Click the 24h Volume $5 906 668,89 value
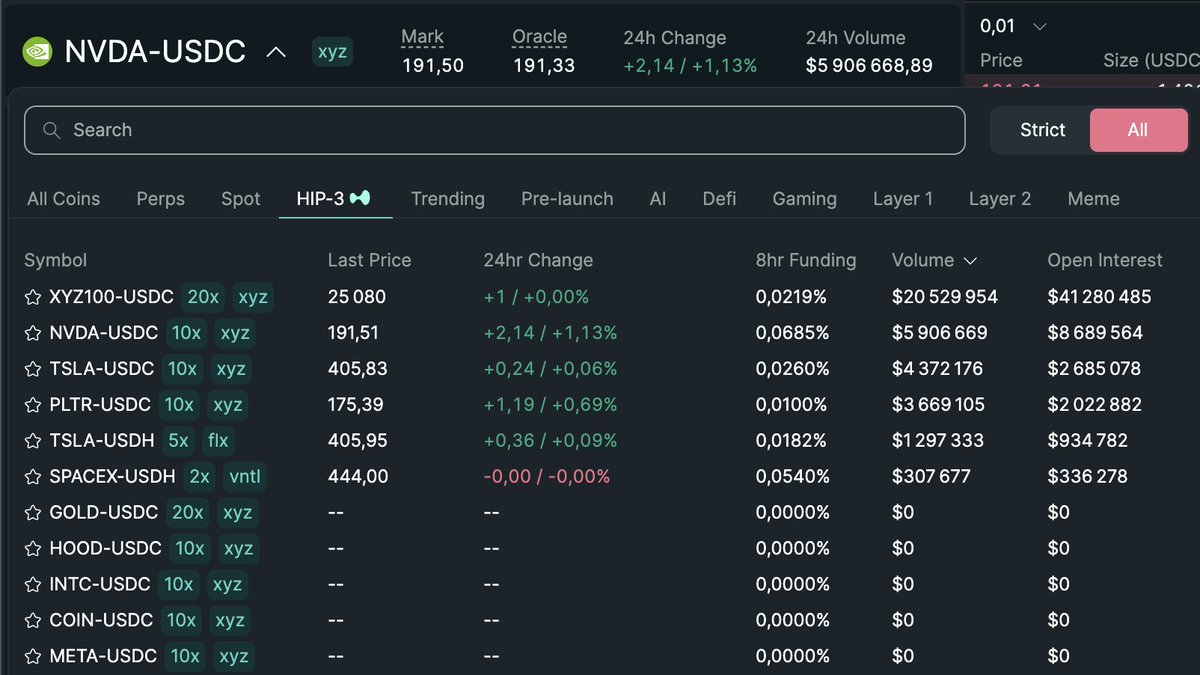 click(869, 66)
